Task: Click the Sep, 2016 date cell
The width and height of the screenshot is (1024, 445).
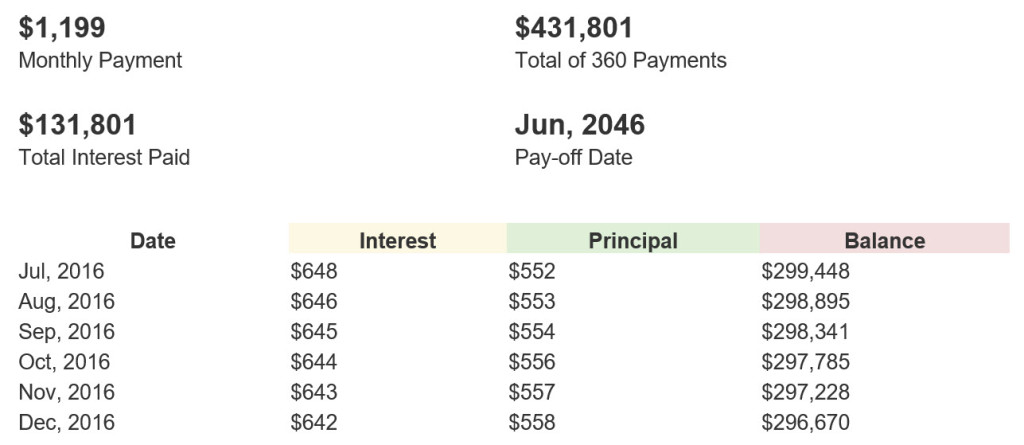Action: click(x=67, y=332)
